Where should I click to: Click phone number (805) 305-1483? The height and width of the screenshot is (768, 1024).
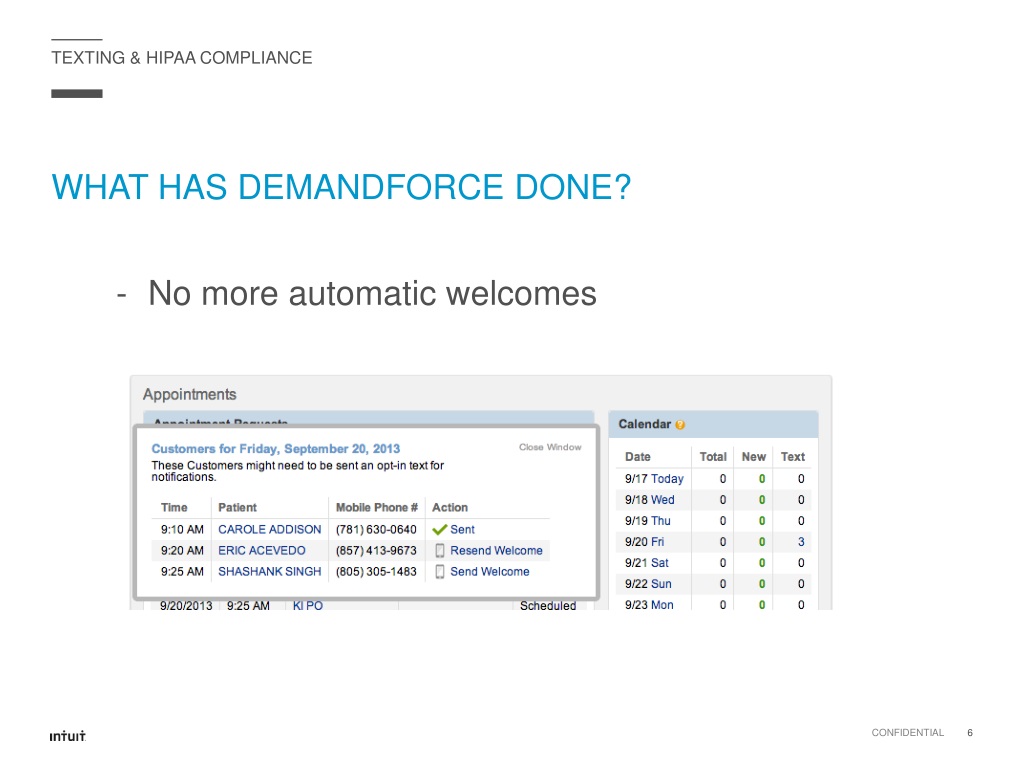(x=376, y=571)
